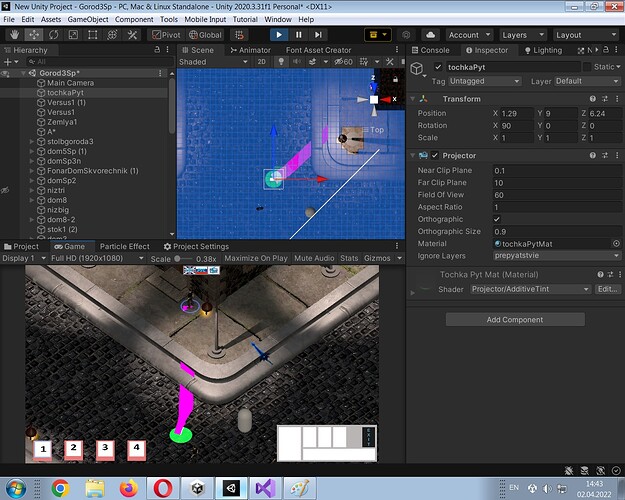Image resolution: width=625 pixels, height=500 pixels.
Task: Select Zemlya1 object in Hierarchy
Action: 62,122
